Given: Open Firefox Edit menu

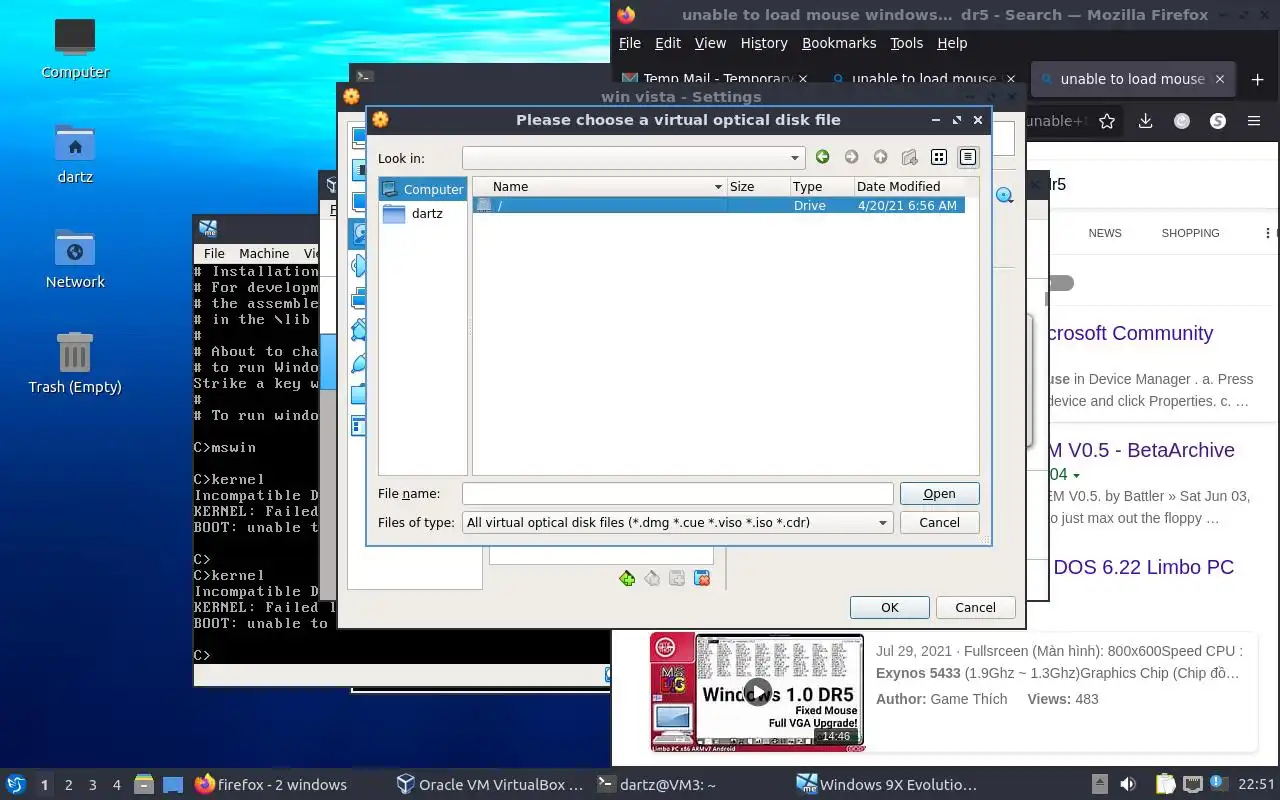Looking at the screenshot, I should pyautogui.click(x=668, y=43).
